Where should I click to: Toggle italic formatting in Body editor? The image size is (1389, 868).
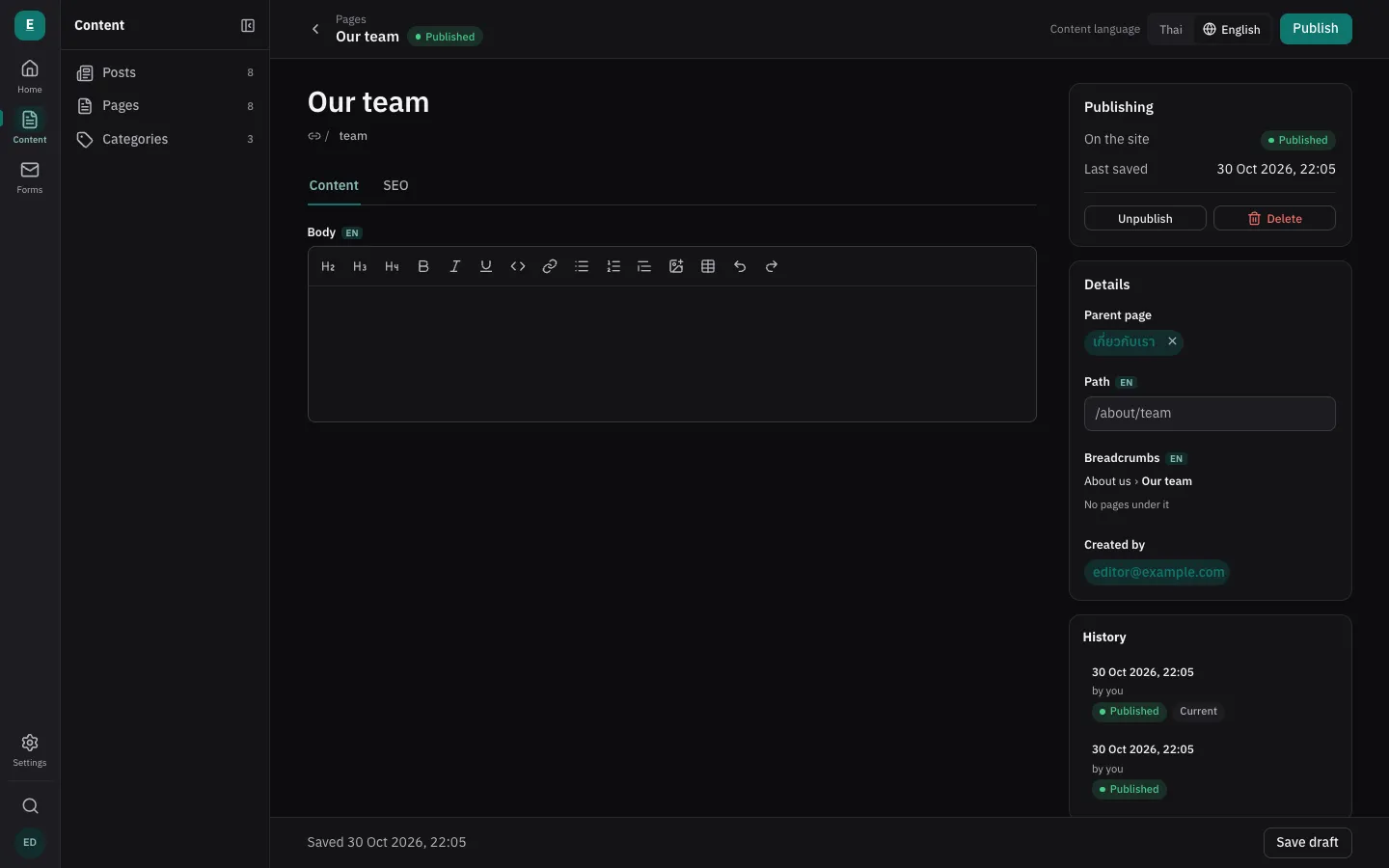point(454,266)
